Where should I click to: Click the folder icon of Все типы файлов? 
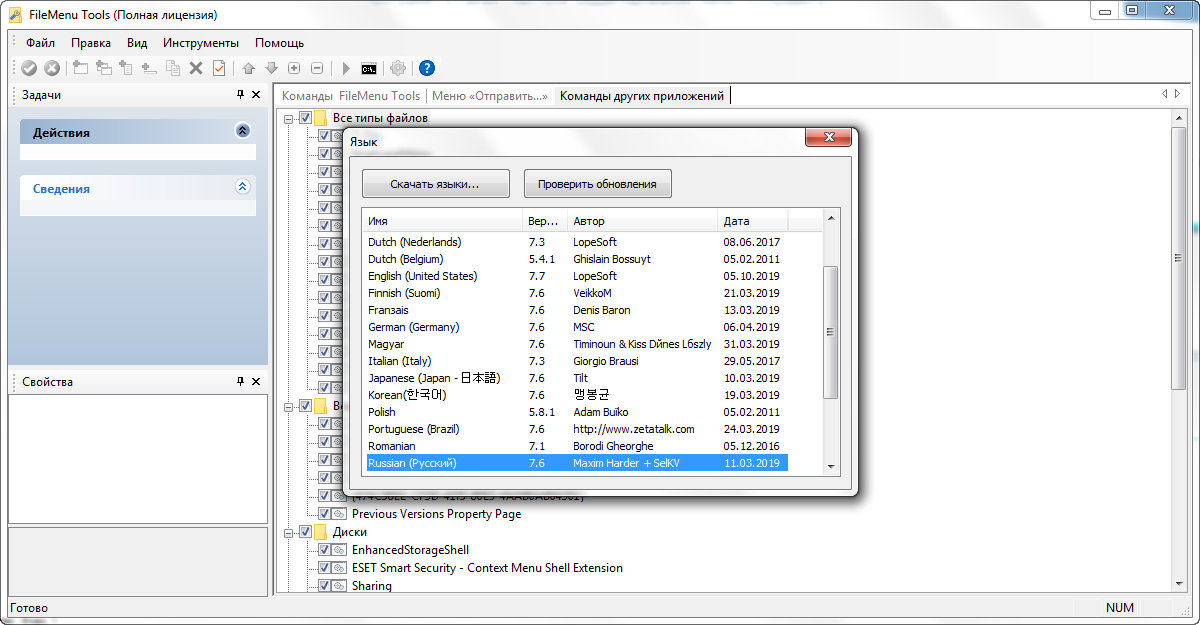(321, 118)
